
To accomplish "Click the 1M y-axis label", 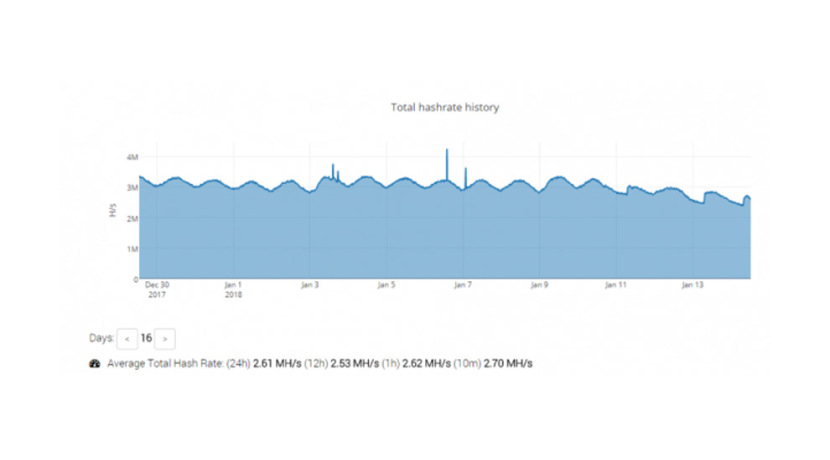I will [132, 249].
